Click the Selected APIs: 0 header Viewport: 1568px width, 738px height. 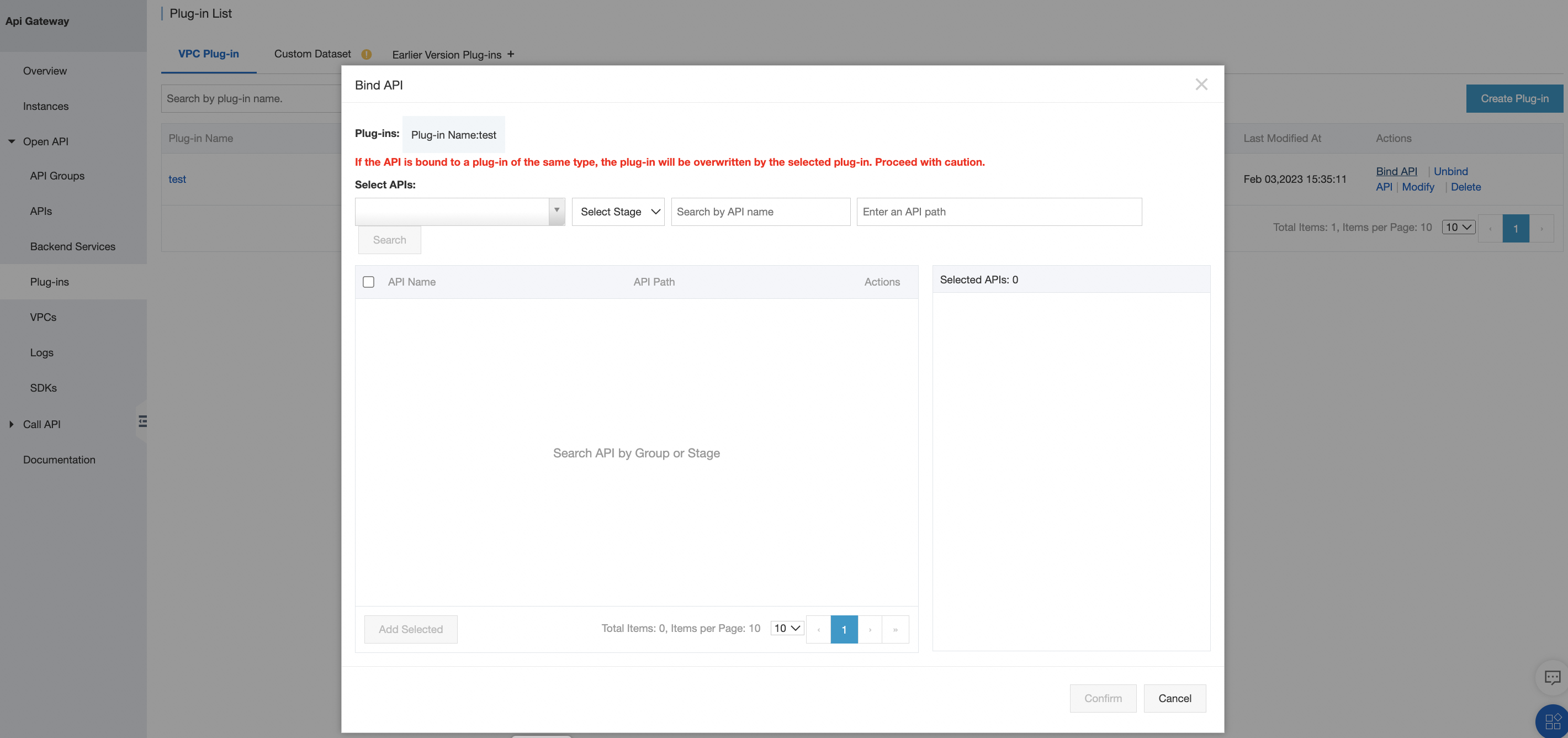point(979,280)
